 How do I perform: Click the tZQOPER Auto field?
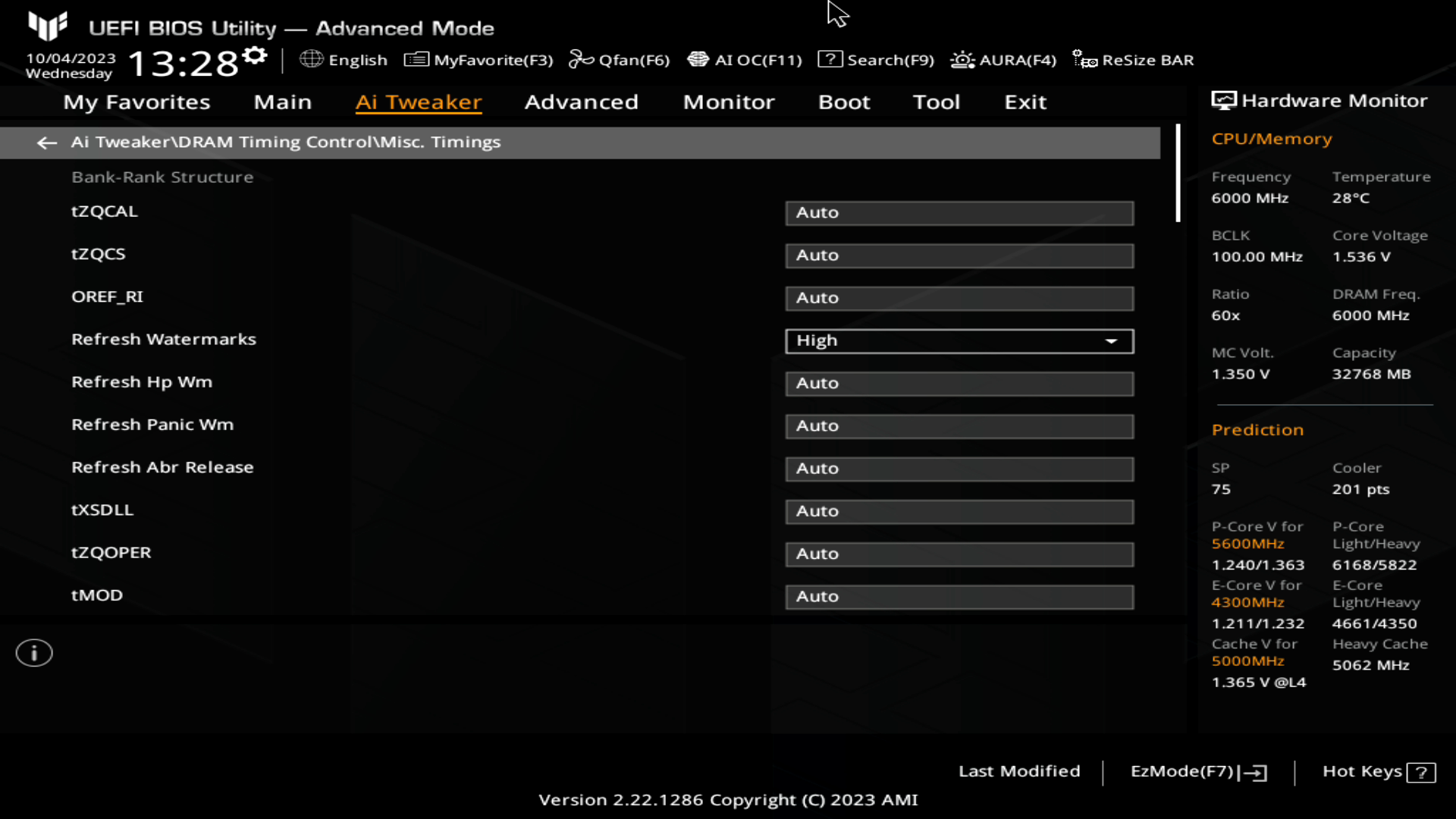(x=959, y=554)
